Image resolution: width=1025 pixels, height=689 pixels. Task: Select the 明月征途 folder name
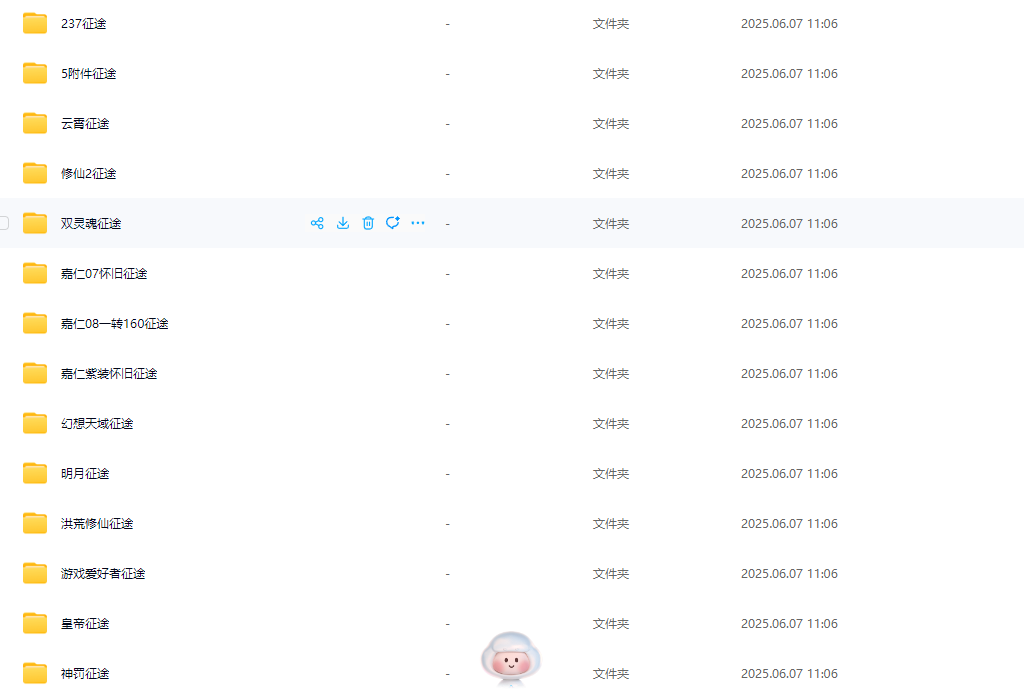85,474
